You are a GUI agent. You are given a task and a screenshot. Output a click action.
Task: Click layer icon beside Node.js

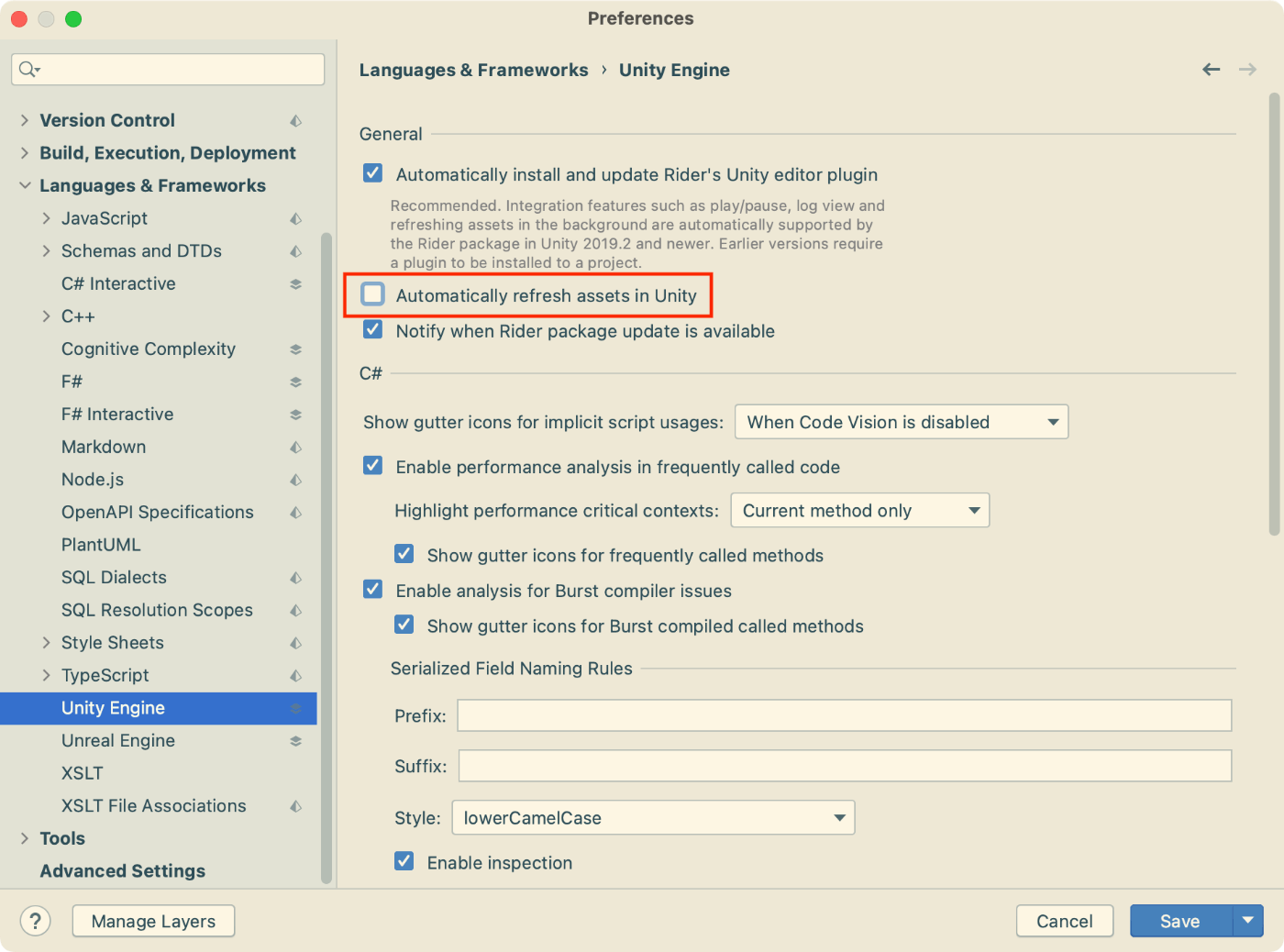[x=295, y=480]
